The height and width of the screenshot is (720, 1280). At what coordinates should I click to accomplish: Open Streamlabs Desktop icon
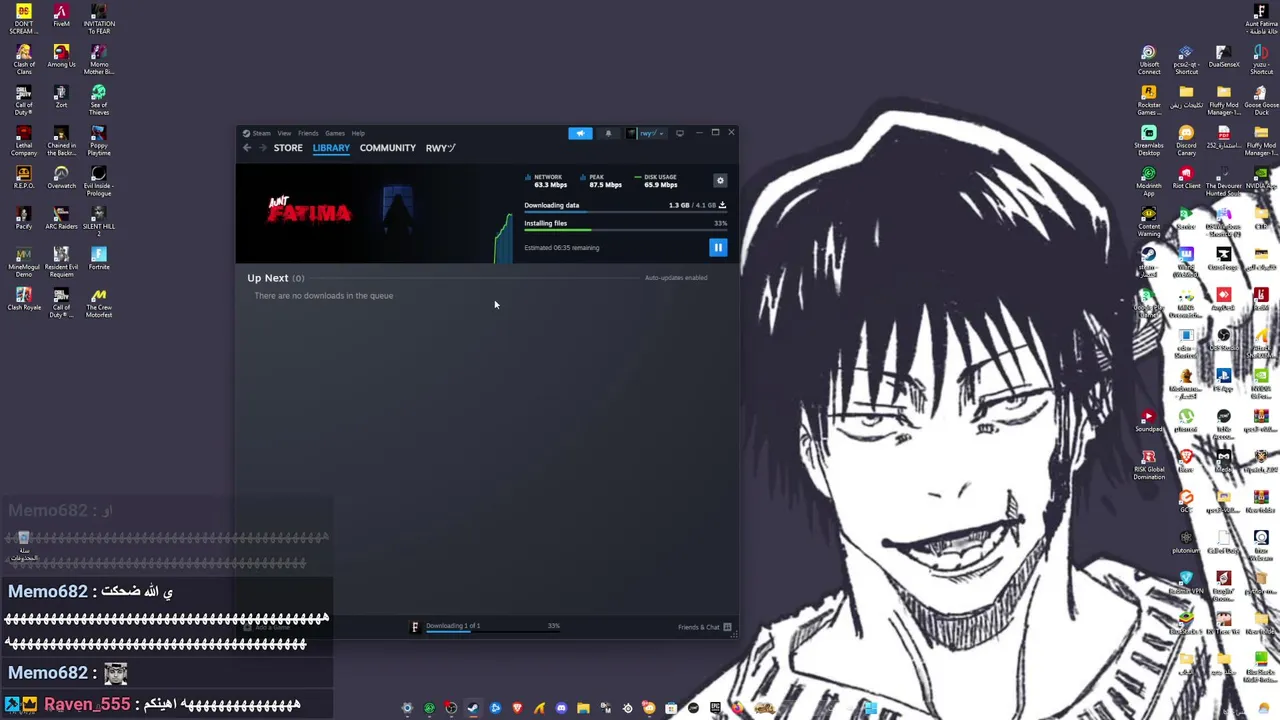coord(1149,140)
